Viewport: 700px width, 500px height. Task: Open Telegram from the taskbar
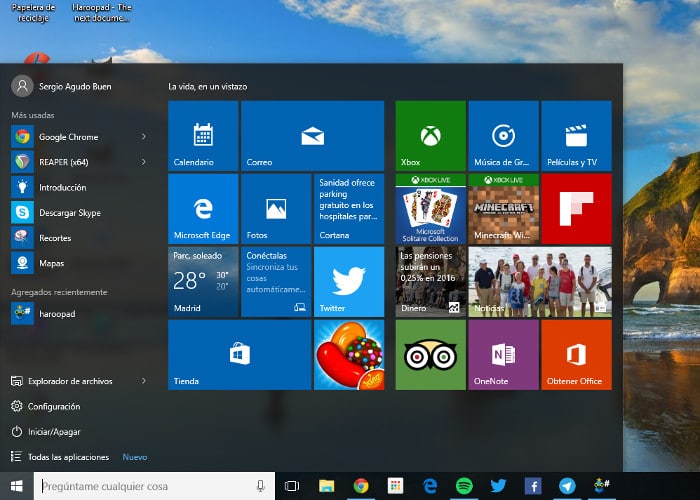pos(567,486)
